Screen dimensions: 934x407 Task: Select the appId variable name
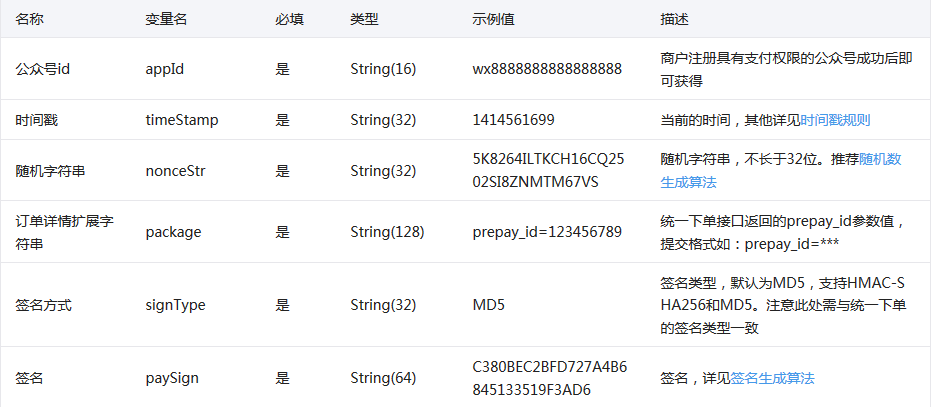[164, 69]
